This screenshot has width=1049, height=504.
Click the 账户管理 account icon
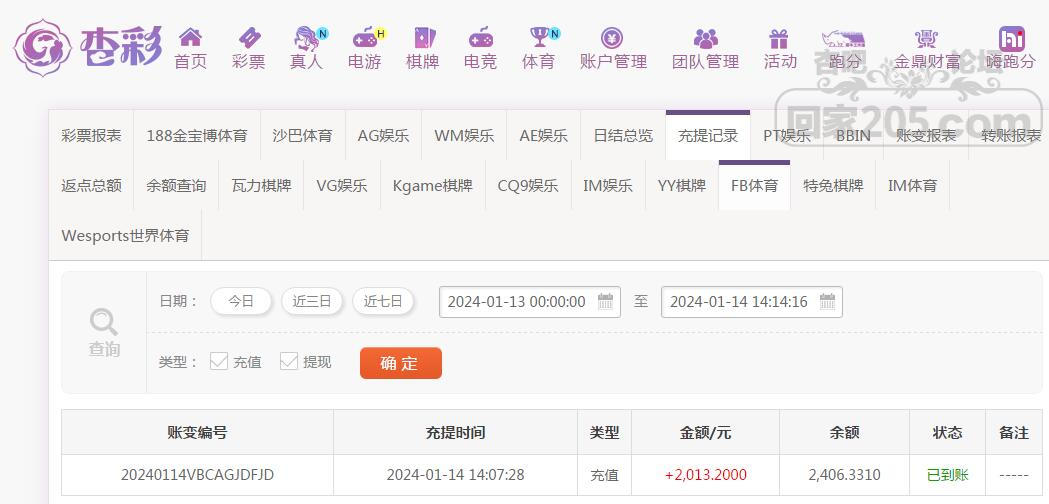(x=613, y=38)
